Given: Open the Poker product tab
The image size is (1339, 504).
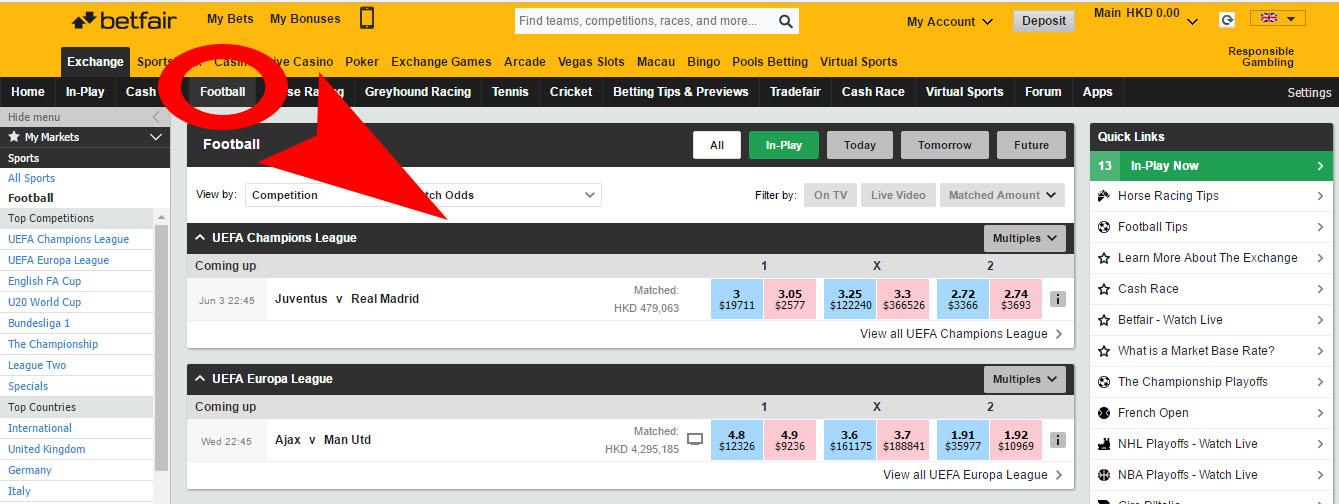Looking at the screenshot, I should click(x=362, y=61).
